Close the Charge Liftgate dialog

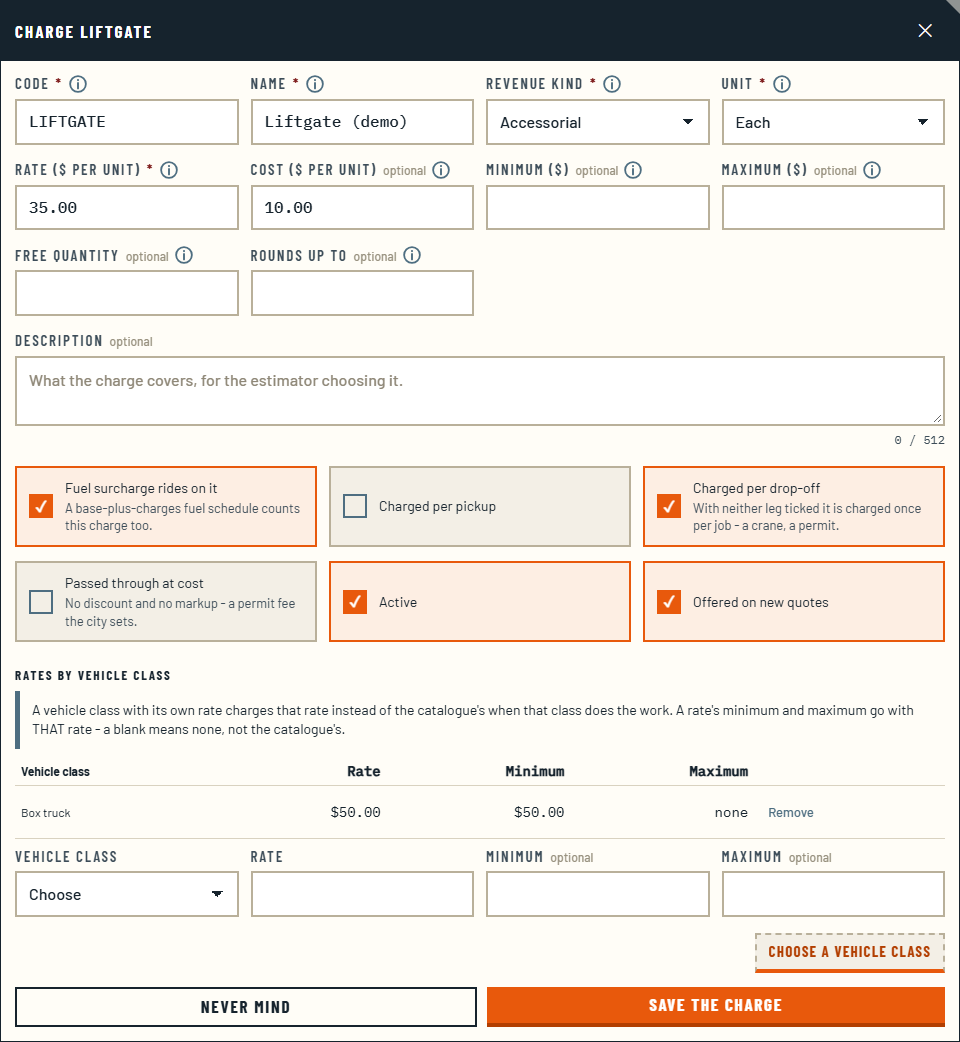(925, 31)
